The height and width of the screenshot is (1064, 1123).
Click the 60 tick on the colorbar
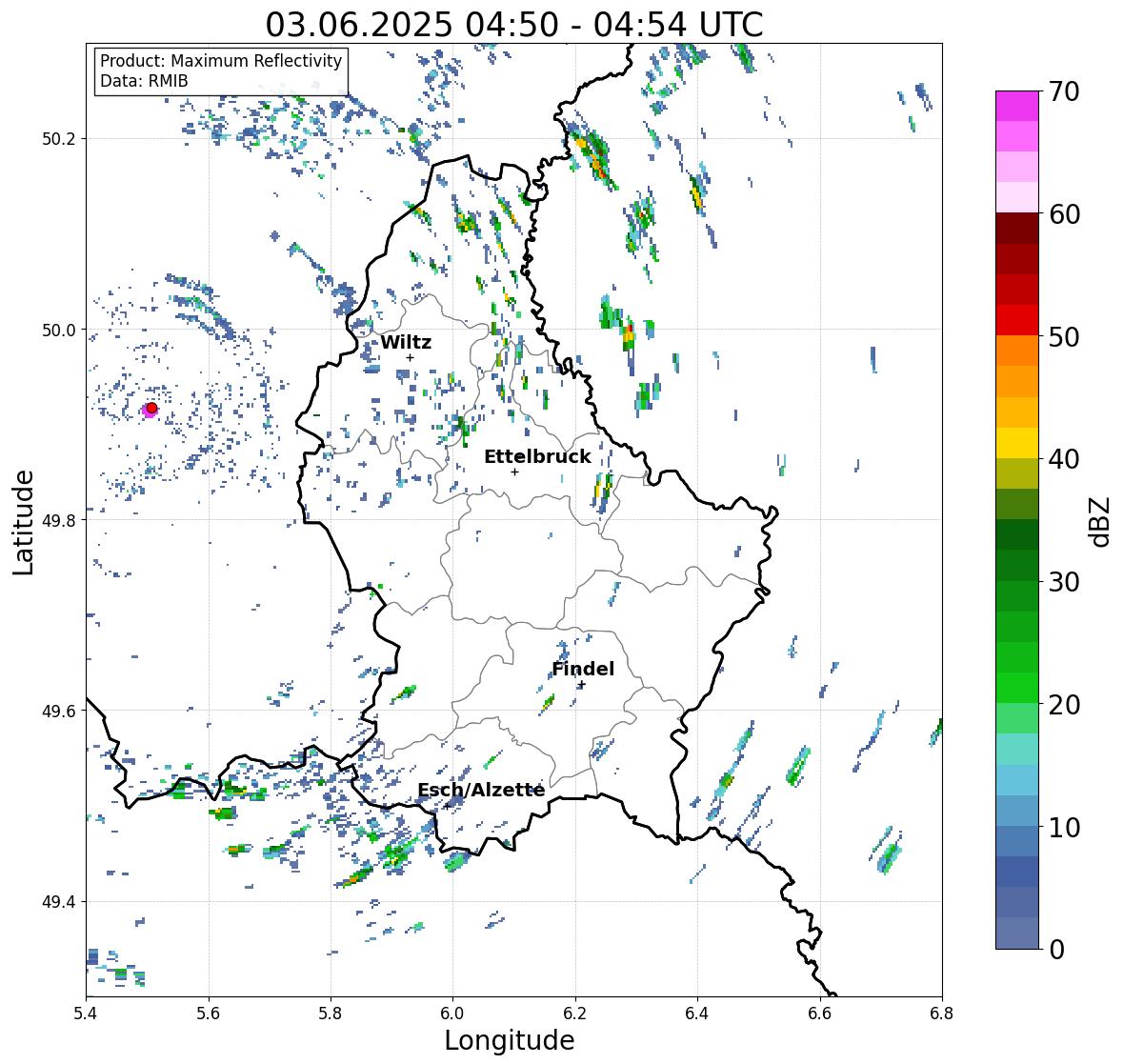tap(1064, 214)
